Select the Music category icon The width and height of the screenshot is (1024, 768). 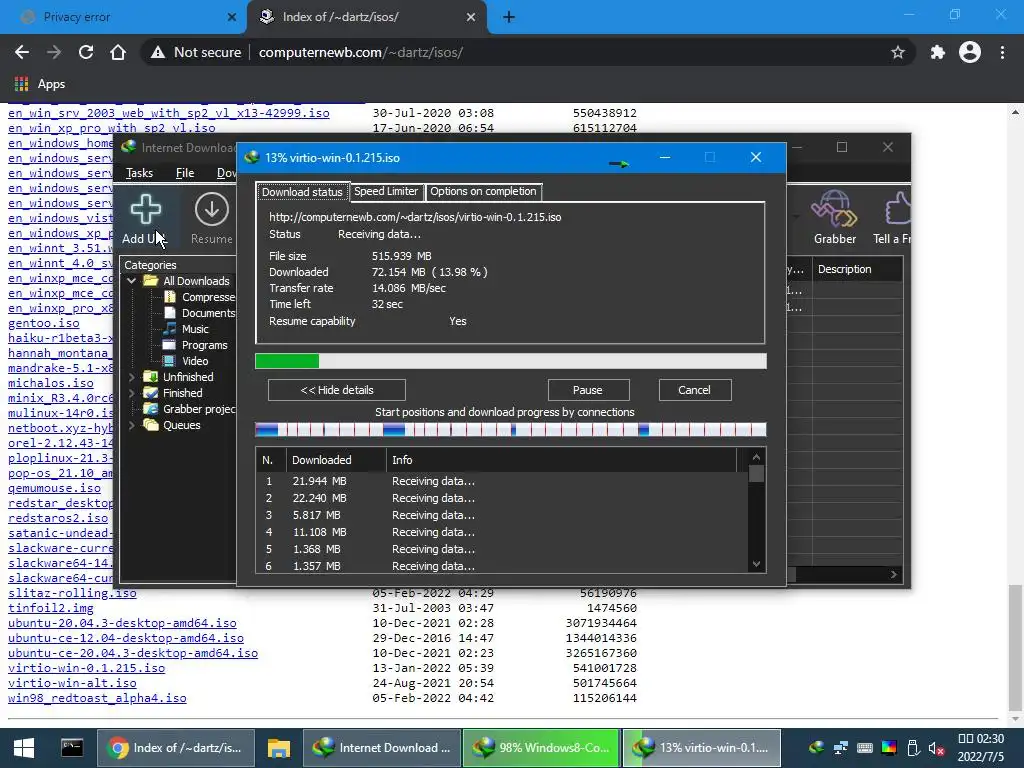[x=170, y=328]
